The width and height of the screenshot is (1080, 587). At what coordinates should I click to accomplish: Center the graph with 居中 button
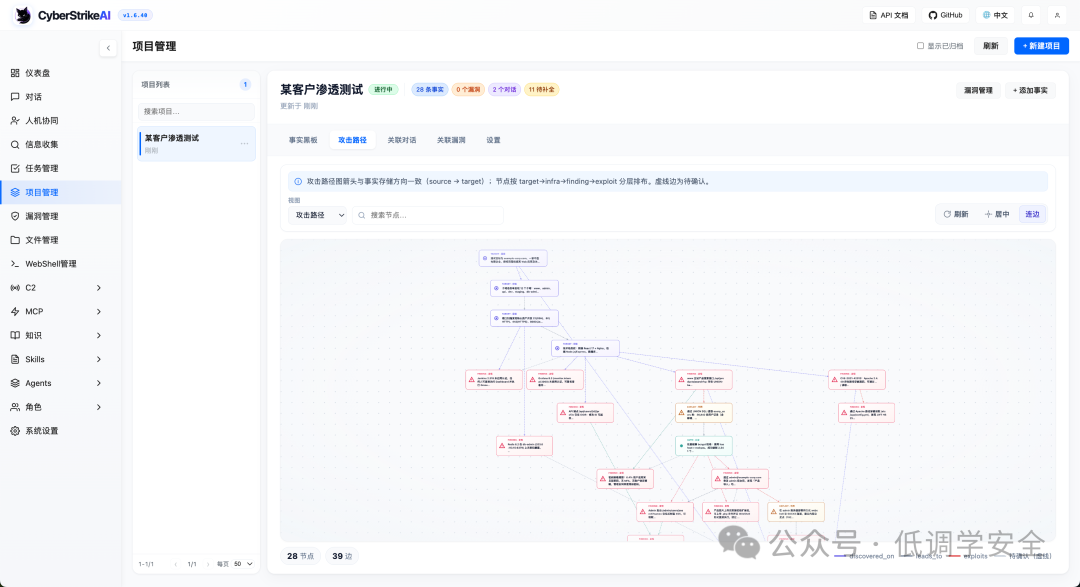click(997, 214)
